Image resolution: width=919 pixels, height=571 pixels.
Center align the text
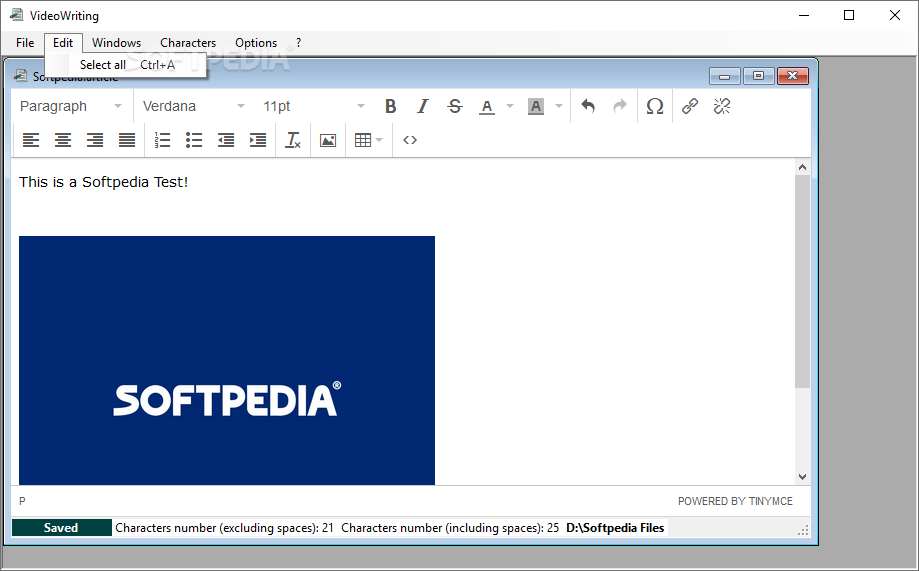point(63,140)
